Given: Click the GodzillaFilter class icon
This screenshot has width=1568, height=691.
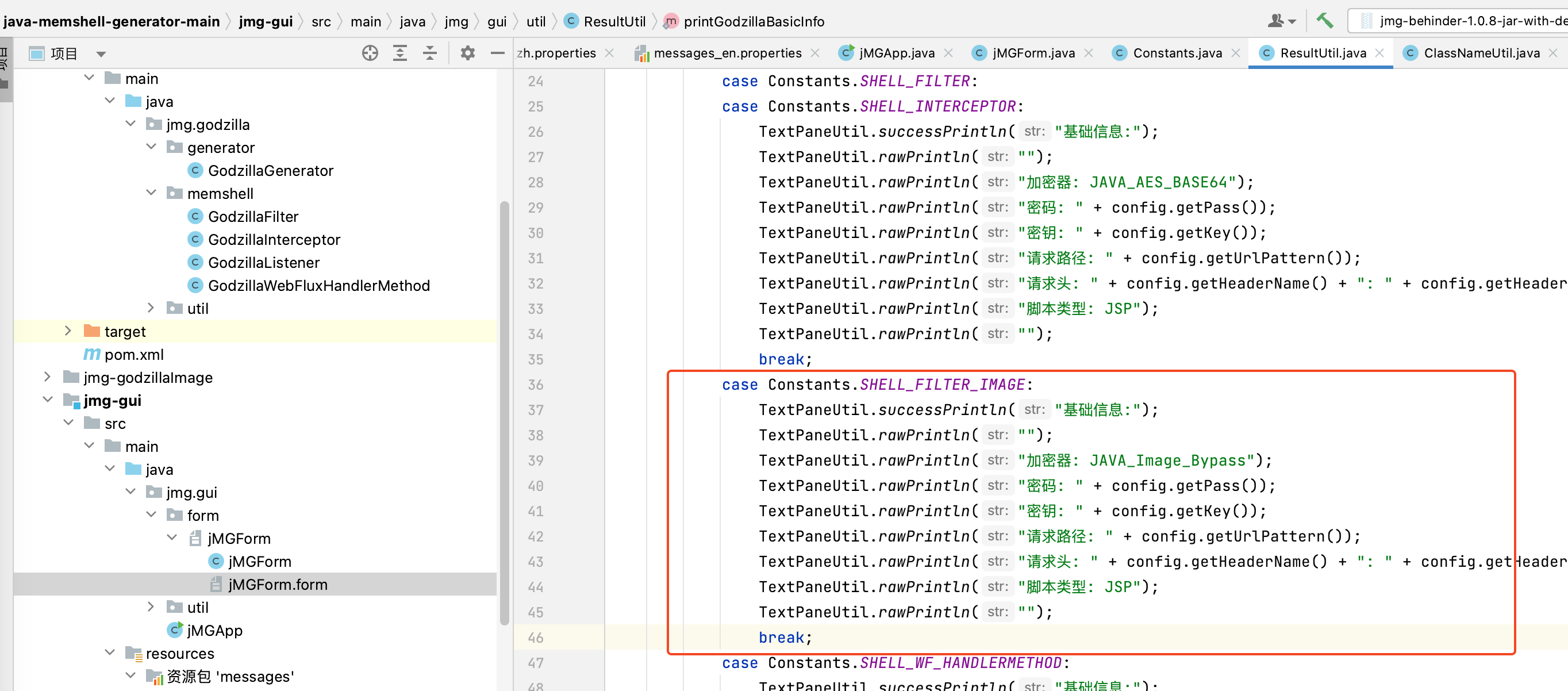Looking at the screenshot, I should [195, 217].
